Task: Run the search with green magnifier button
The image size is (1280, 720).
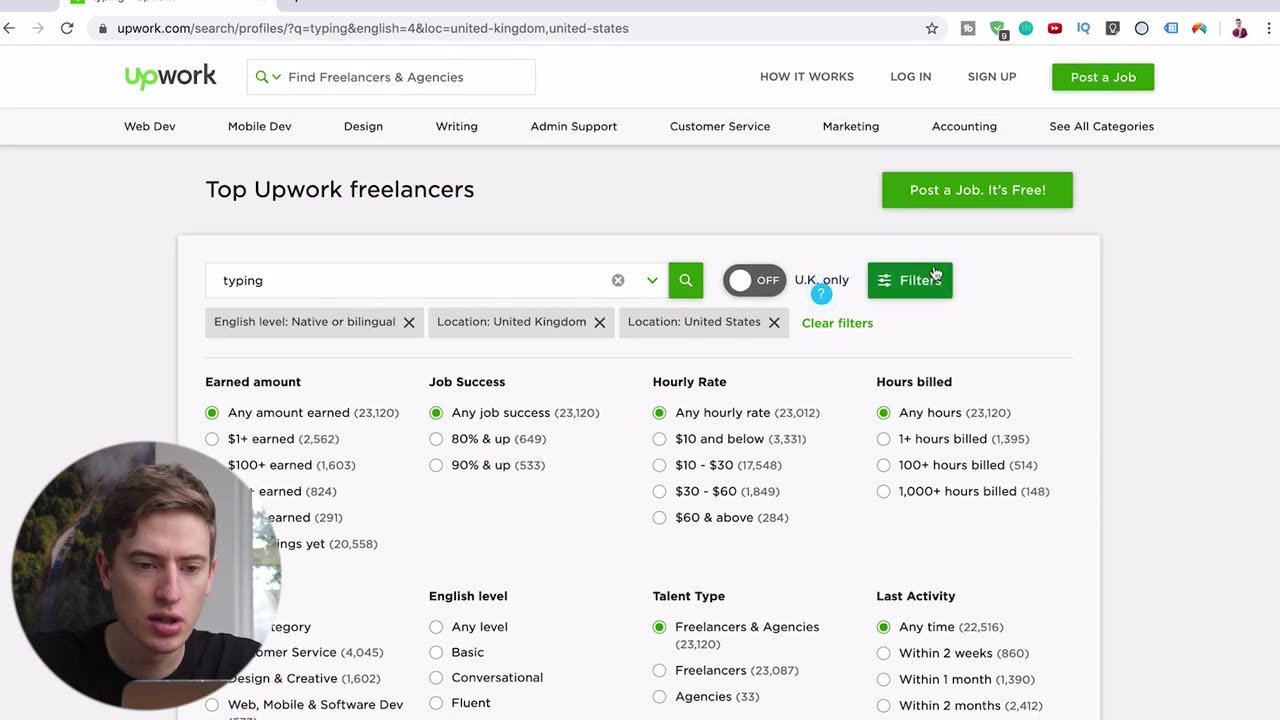Action: coord(685,280)
